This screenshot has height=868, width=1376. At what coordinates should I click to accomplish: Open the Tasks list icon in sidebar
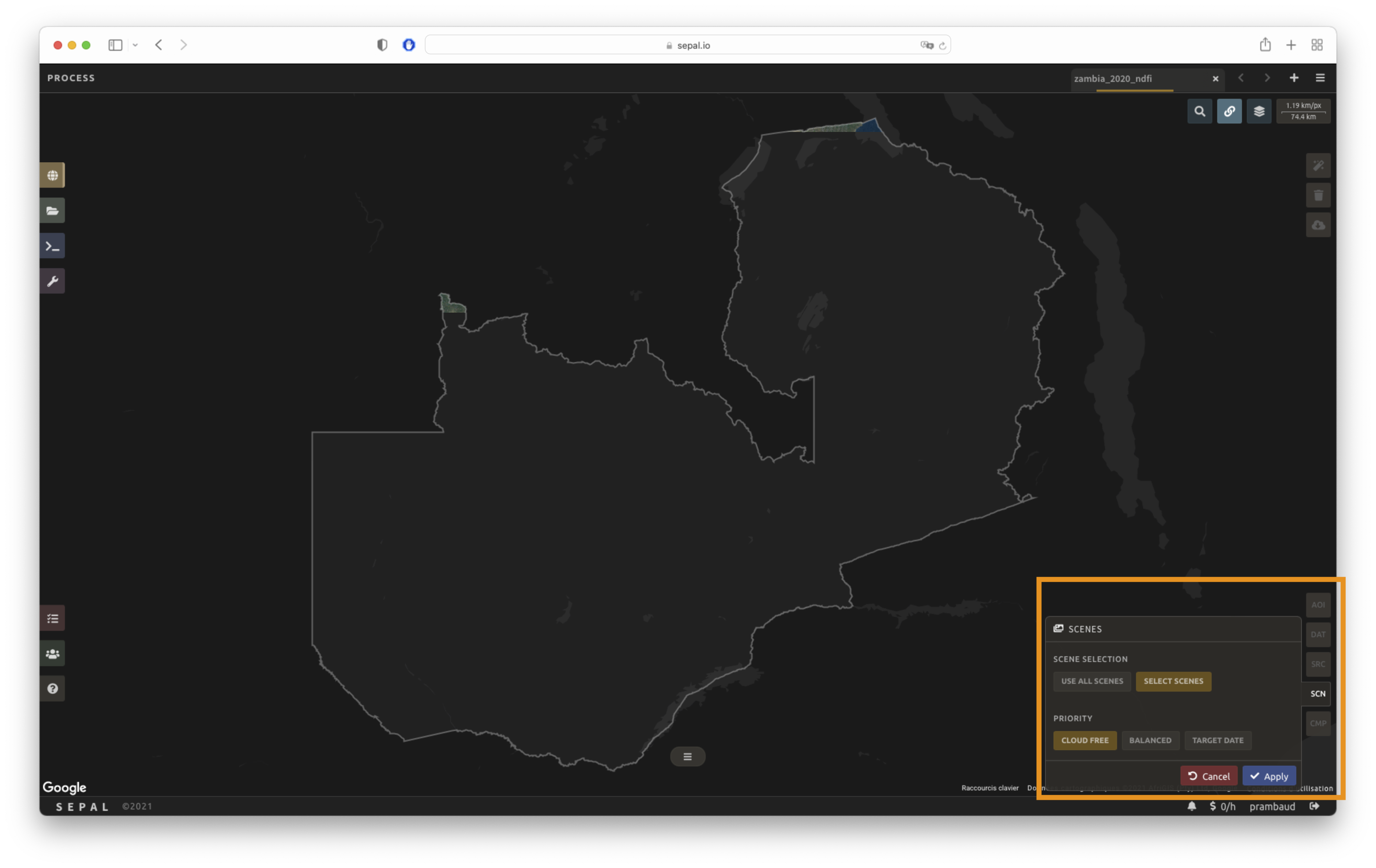point(52,618)
